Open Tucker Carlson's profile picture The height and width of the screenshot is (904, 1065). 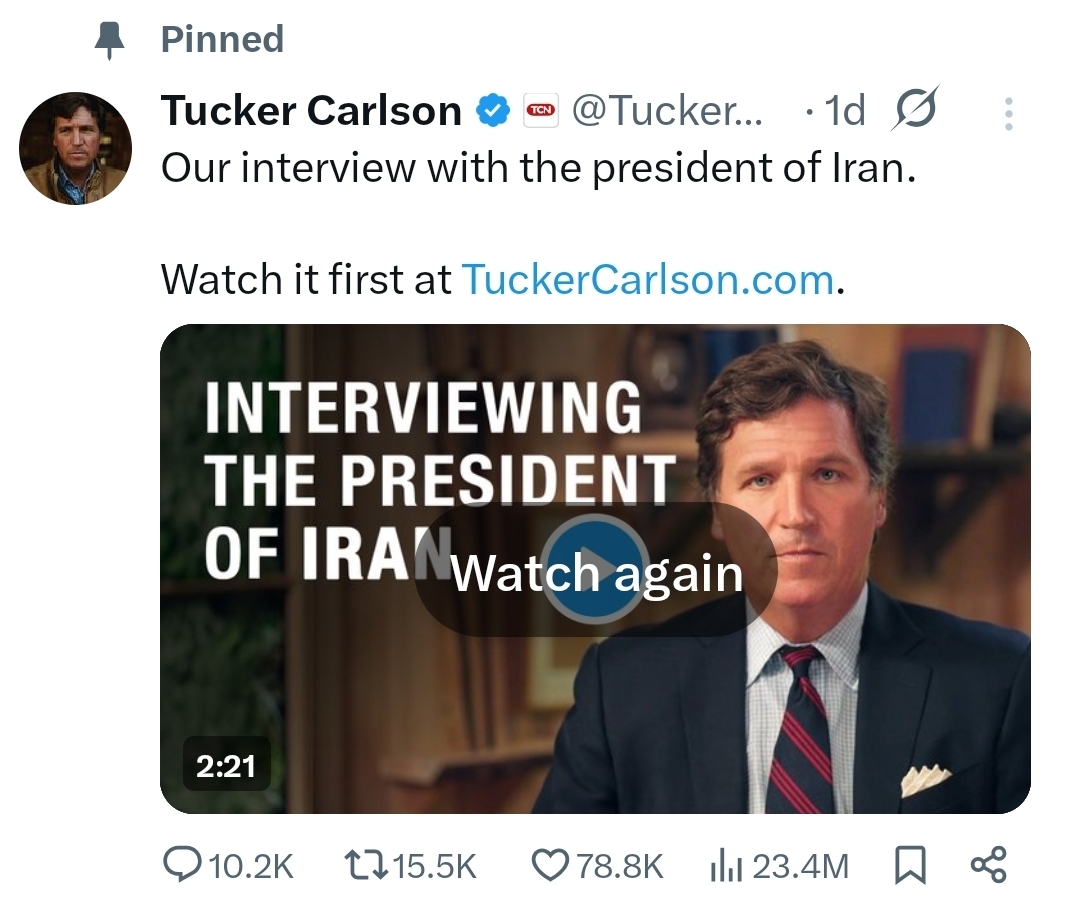[x=76, y=148]
